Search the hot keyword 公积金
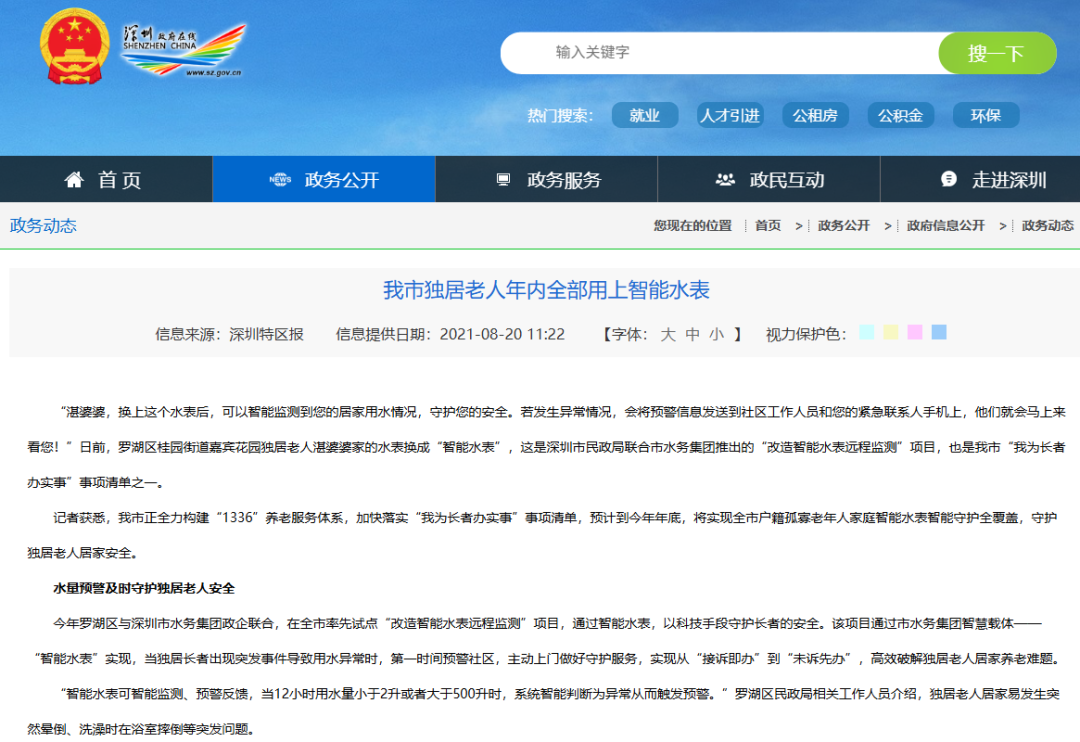This screenshot has width=1080, height=742. 900,115
